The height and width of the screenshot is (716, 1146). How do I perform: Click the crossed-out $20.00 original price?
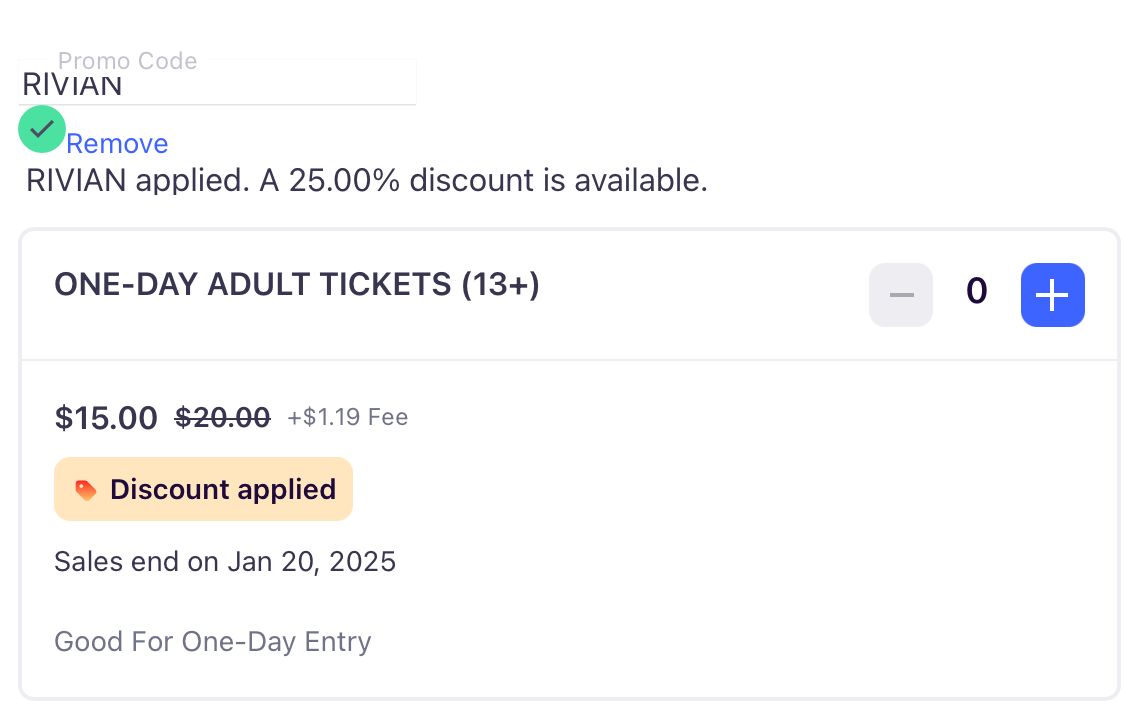222,417
